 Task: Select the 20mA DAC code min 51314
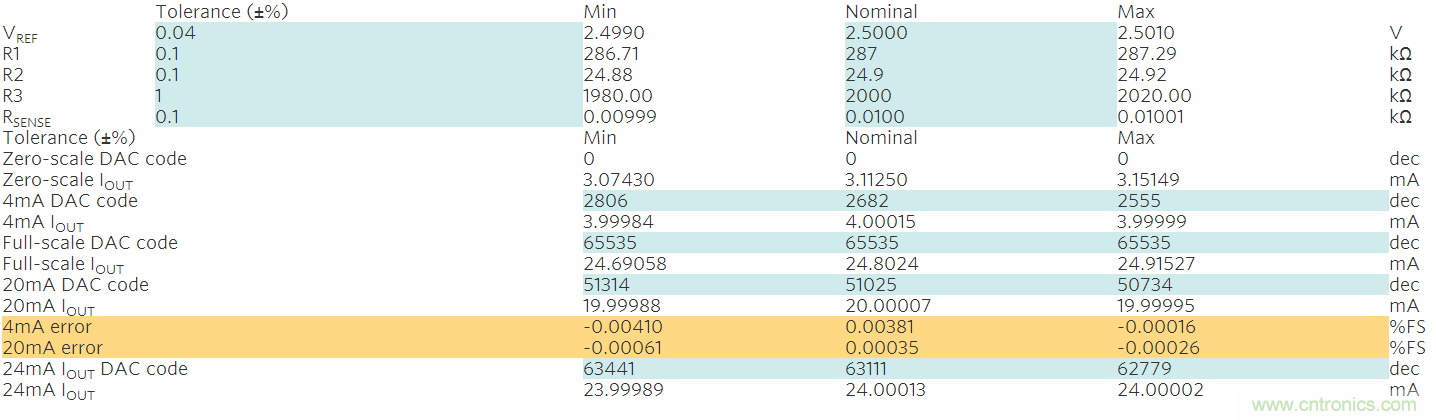pos(608,285)
